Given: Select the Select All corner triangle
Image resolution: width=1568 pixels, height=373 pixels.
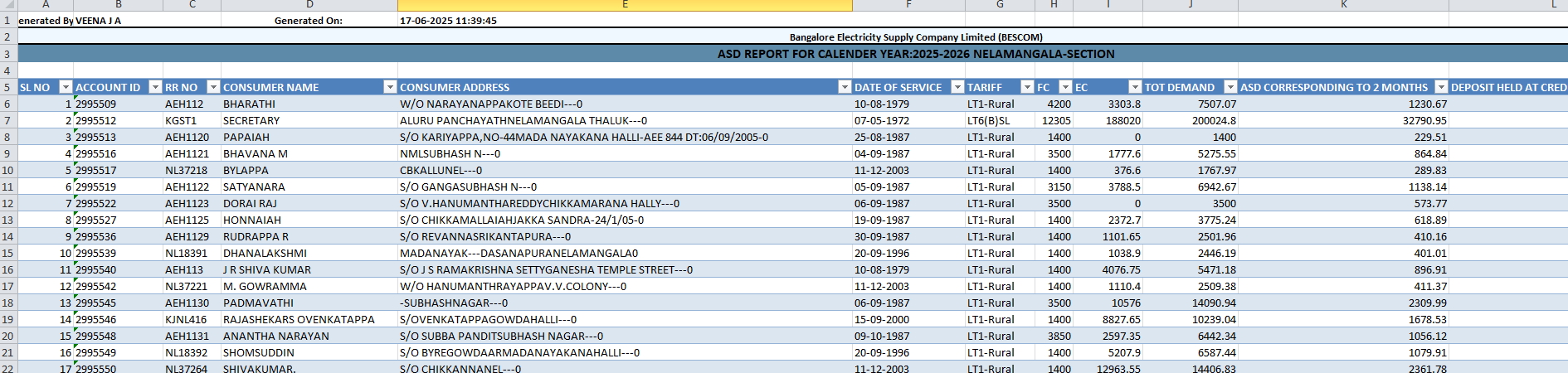Looking at the screenshot, I should tap(8, 5).
